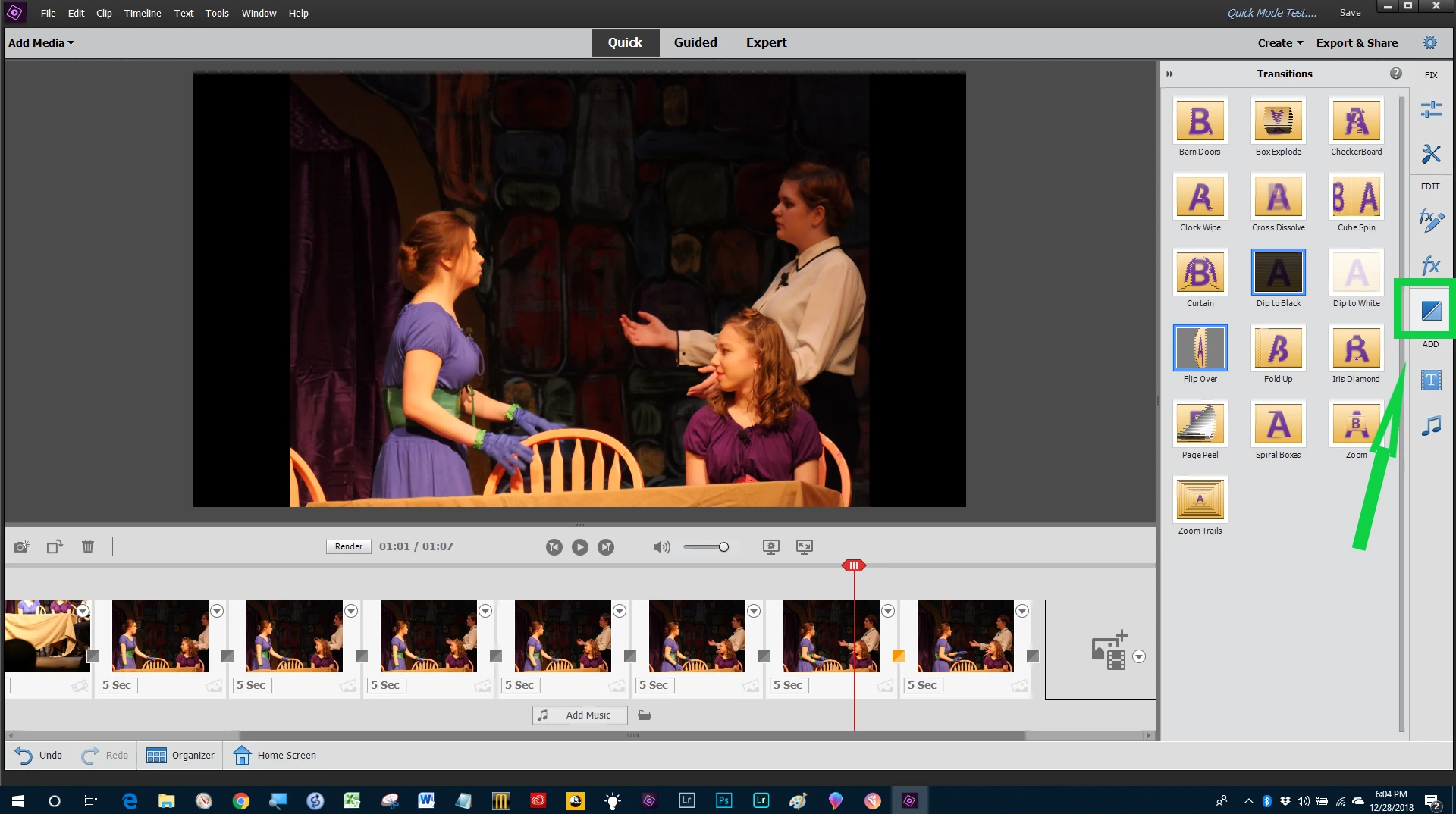
Task: Adjust the volume slider handle
Action: (723, 547)
